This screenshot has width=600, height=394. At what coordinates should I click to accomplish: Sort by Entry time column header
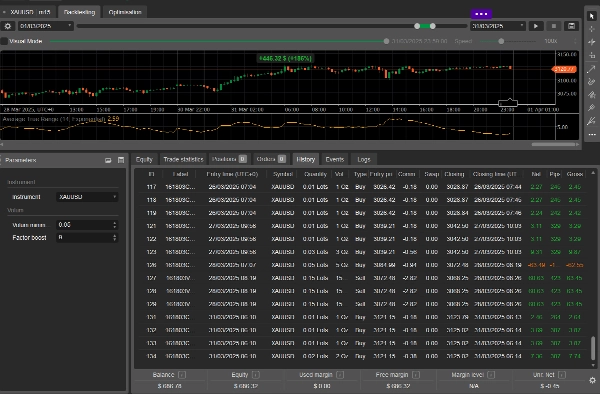pyautogui.click(x=232, y=174)
